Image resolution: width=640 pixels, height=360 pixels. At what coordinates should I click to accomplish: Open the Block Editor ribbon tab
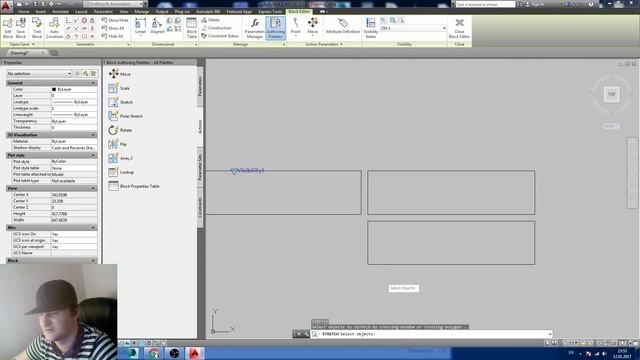[x=299, y=11]
